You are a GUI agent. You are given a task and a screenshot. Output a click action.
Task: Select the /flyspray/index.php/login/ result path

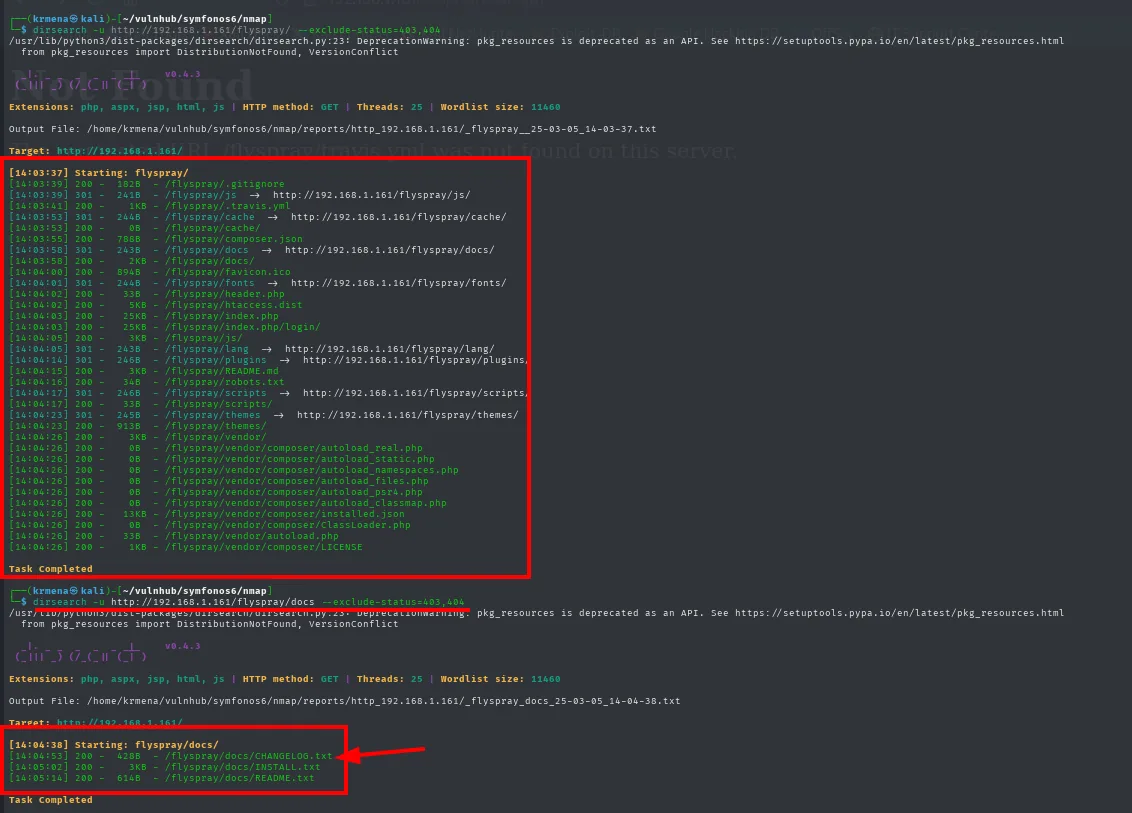[x=243, y=327]
